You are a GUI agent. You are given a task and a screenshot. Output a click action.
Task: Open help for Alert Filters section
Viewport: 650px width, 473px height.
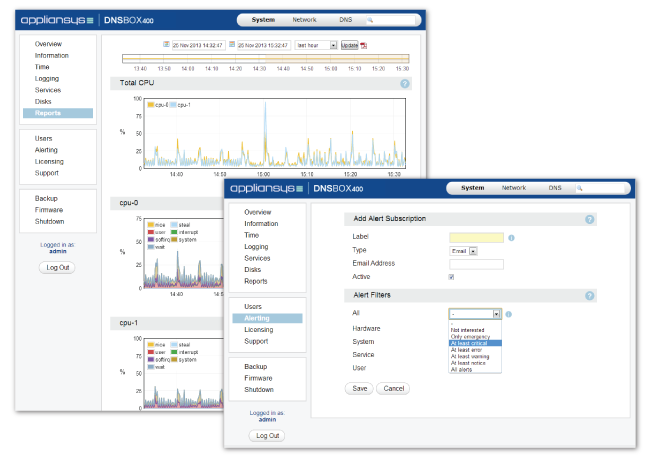point(589,296)
